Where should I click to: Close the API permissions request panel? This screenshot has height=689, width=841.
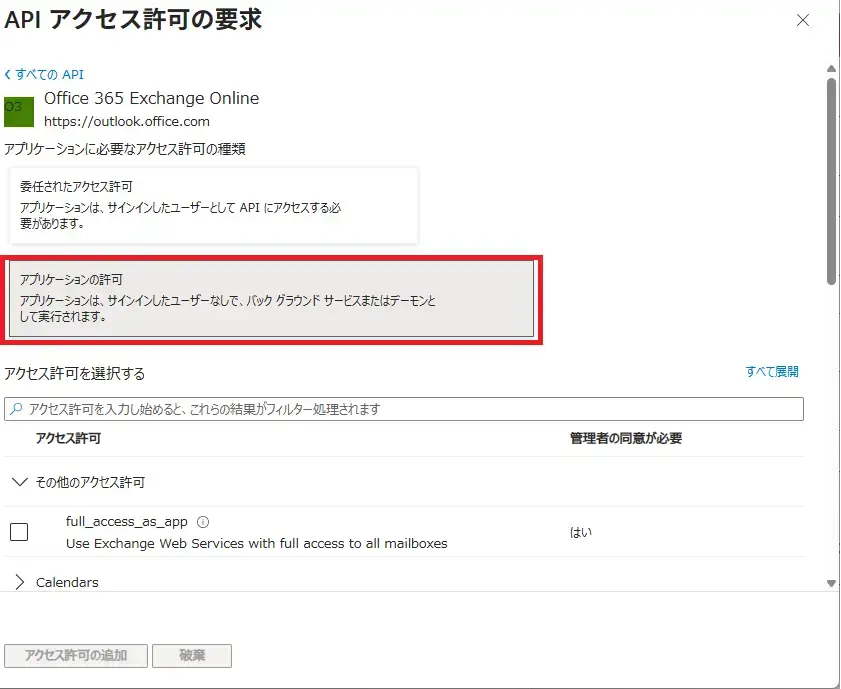pos(802,21)
